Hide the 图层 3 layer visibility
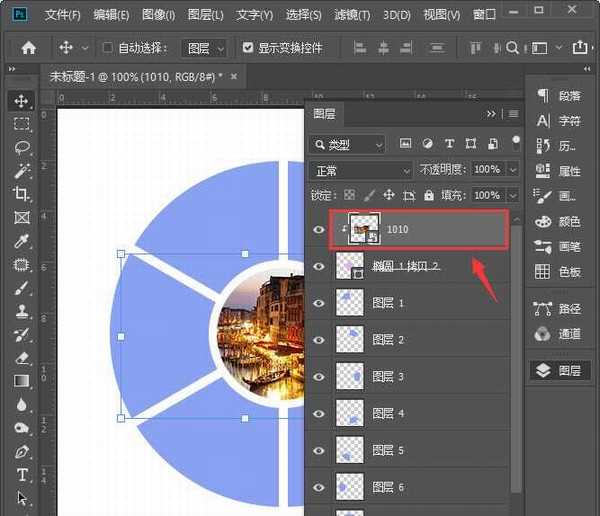This screenshot has height=516, width=600. click(x=319, y=377)
